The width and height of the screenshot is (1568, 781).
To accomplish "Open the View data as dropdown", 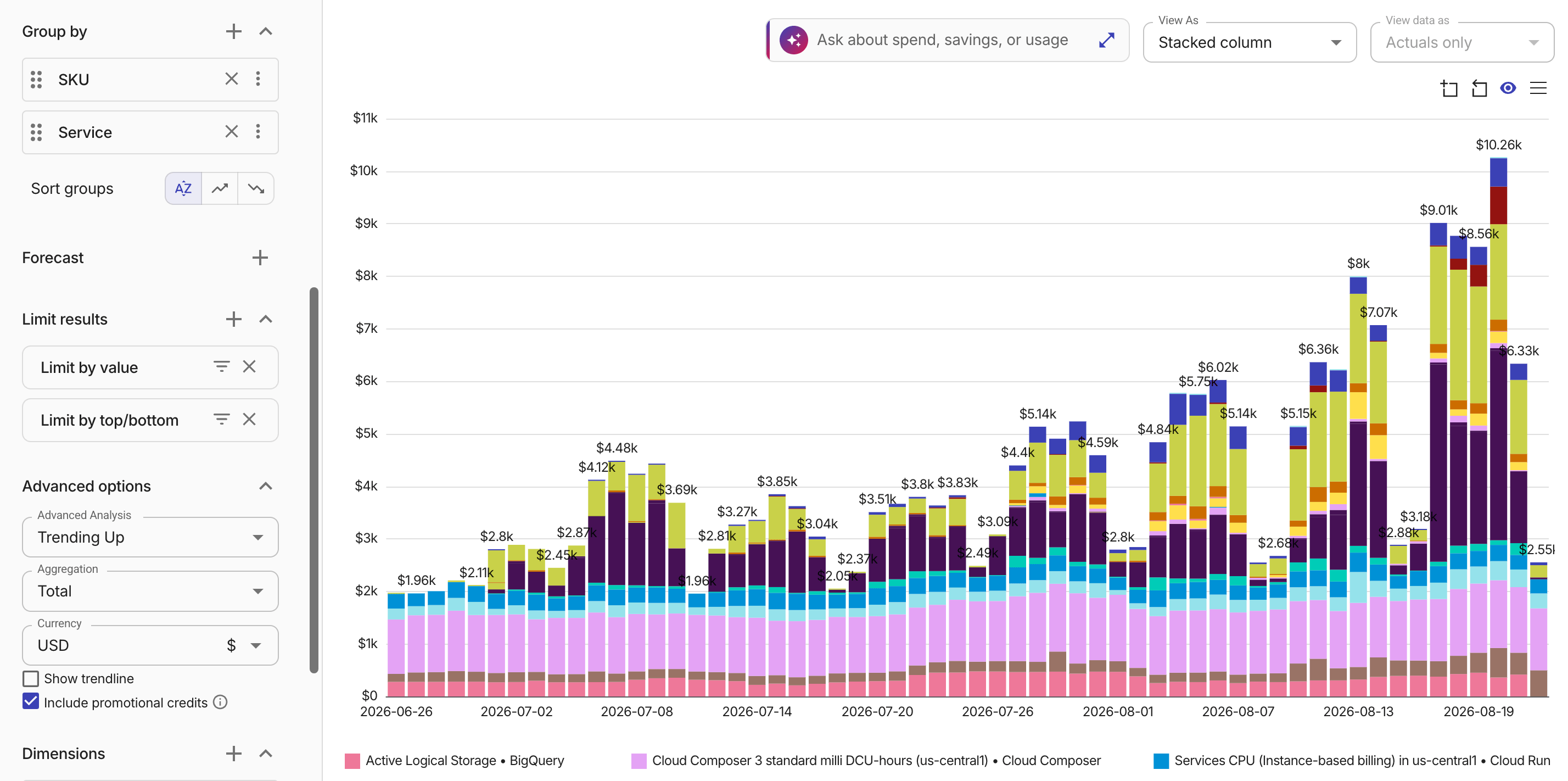I will 1461,42.
